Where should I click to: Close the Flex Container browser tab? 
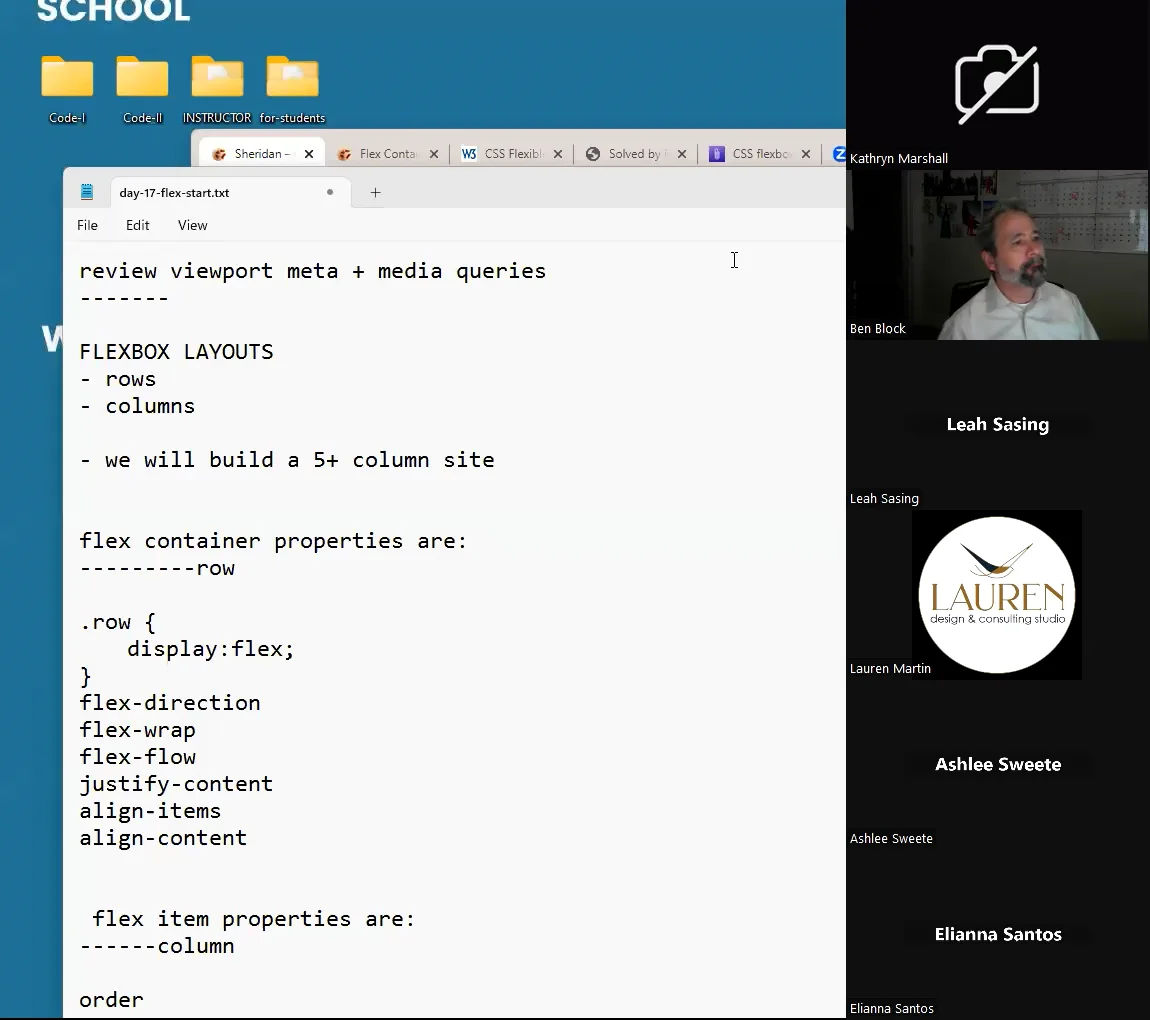[x=433, y=154]
